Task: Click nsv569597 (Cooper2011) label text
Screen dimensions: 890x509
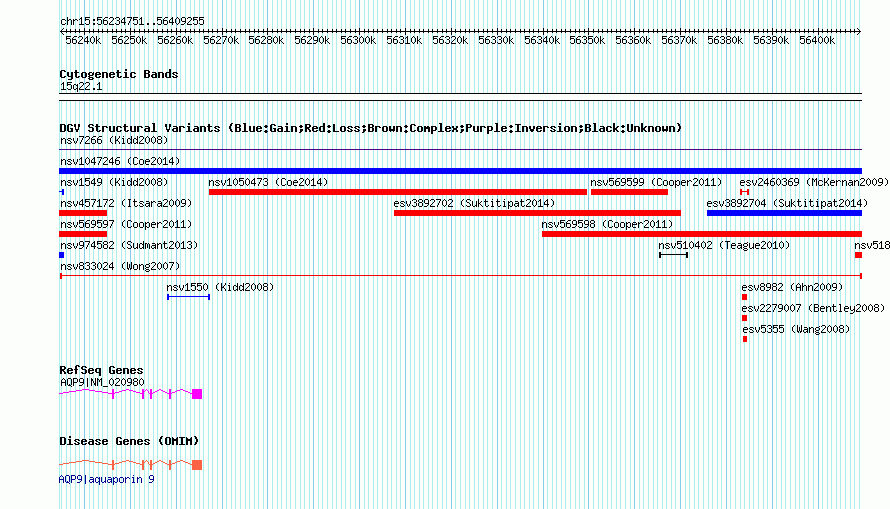Action: pos(126,224)
